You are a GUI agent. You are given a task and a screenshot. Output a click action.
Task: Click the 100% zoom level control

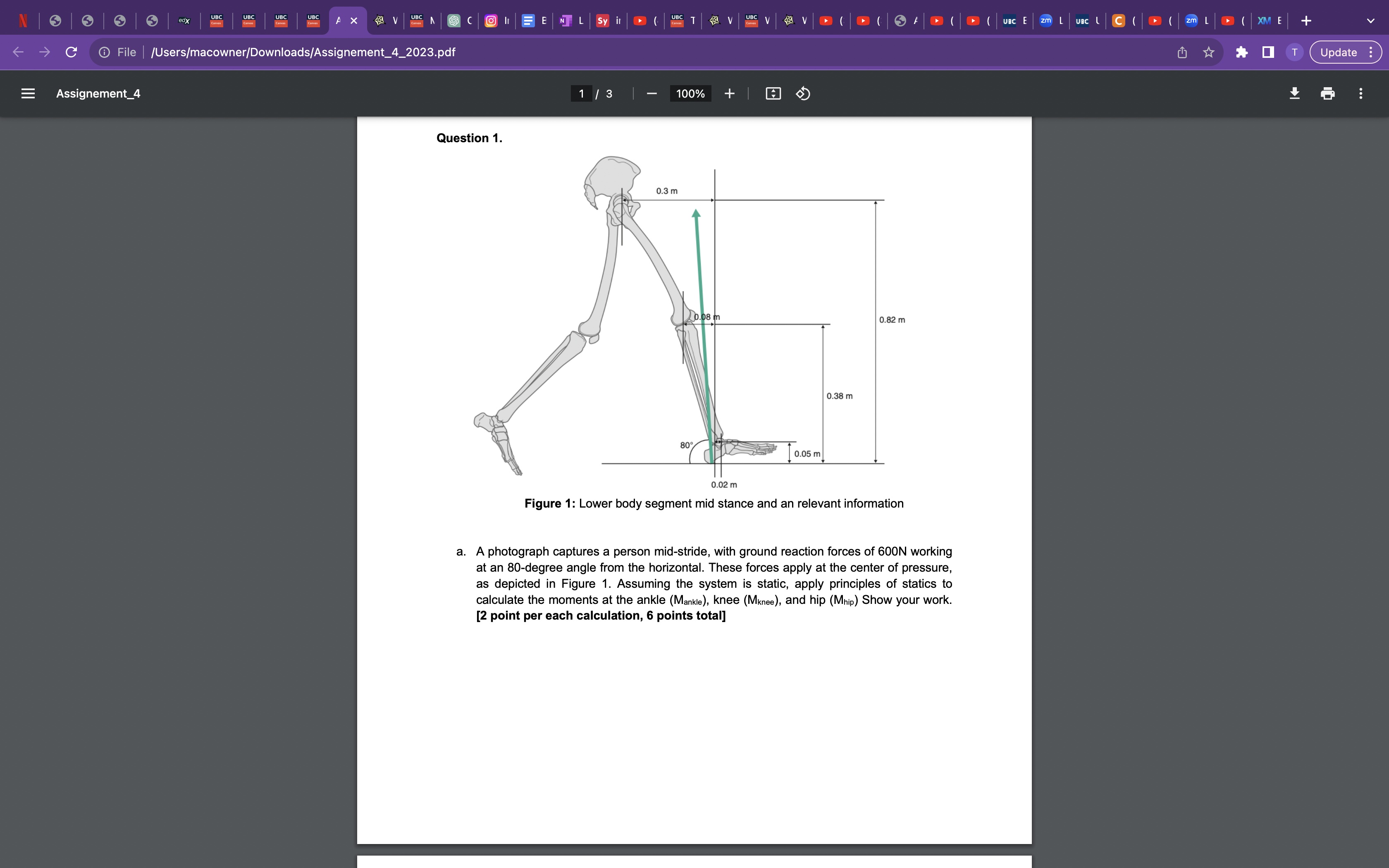[690, 93]
